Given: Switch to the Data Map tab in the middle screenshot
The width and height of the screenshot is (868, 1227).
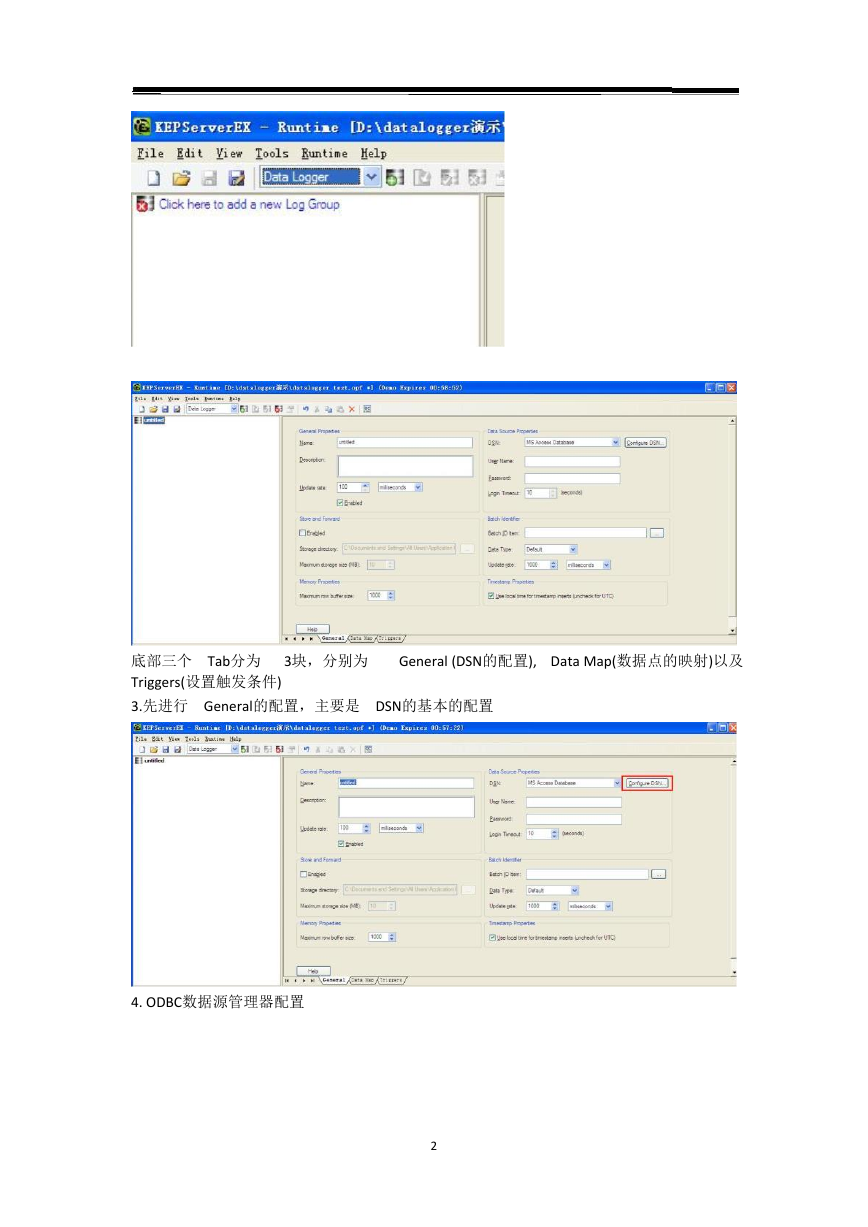Looking at the screenshot, I should (361, 637).
